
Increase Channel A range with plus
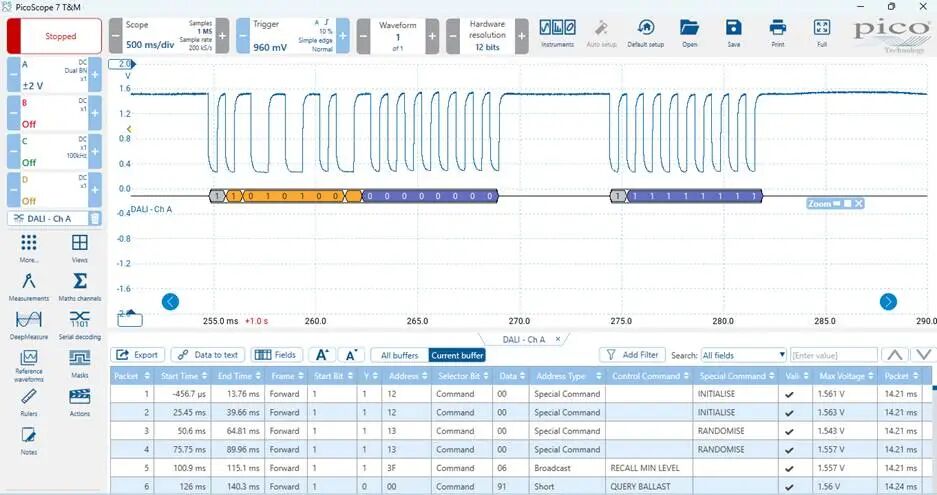(x=95, y=75)
